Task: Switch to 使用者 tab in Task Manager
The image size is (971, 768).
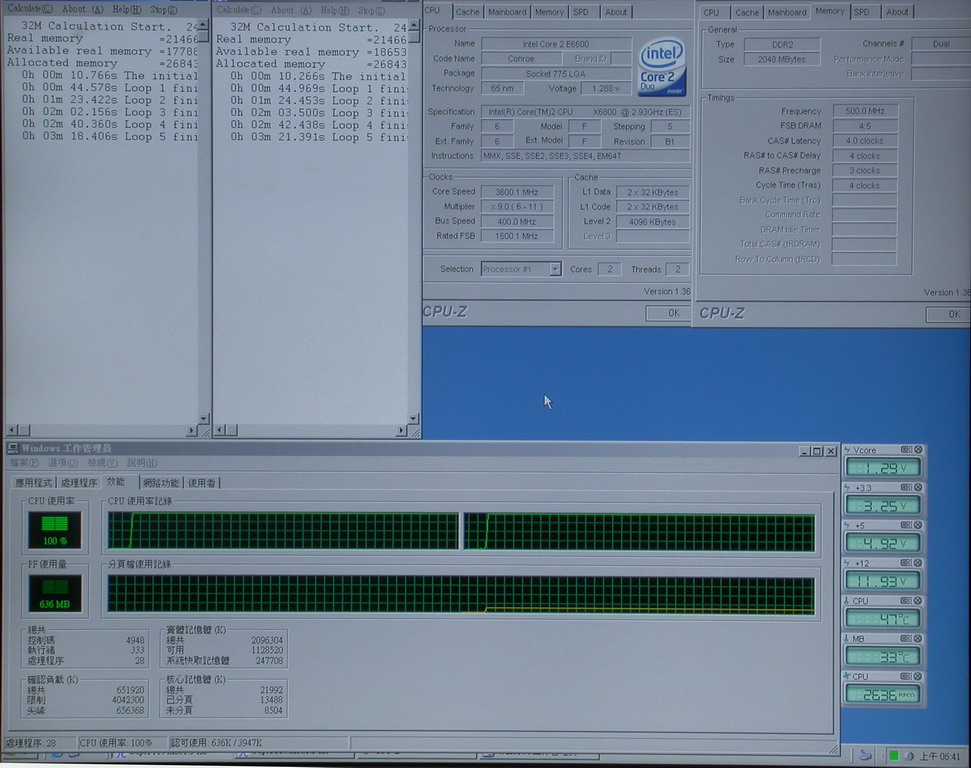Action: tap(202, 483)
